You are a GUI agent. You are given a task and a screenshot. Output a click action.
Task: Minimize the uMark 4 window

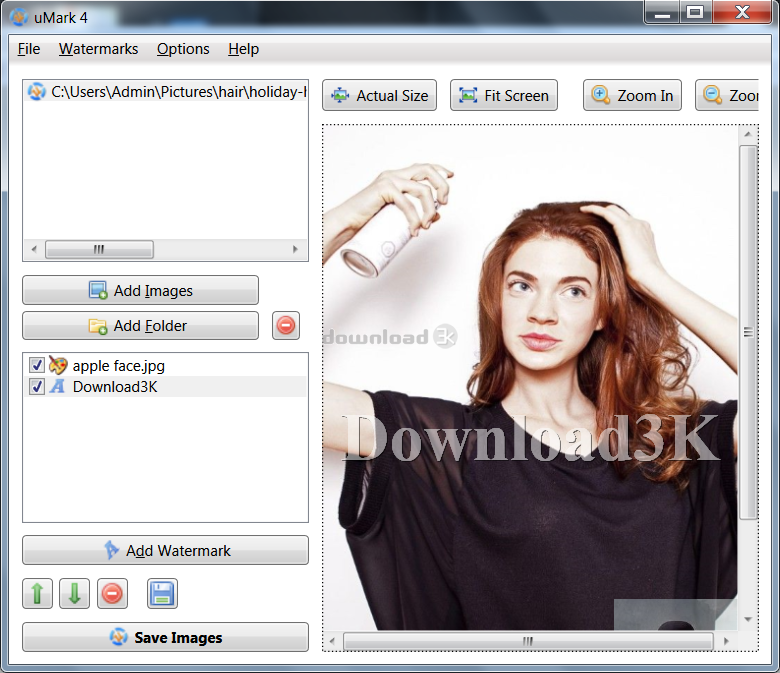click(x=662, y=12)
